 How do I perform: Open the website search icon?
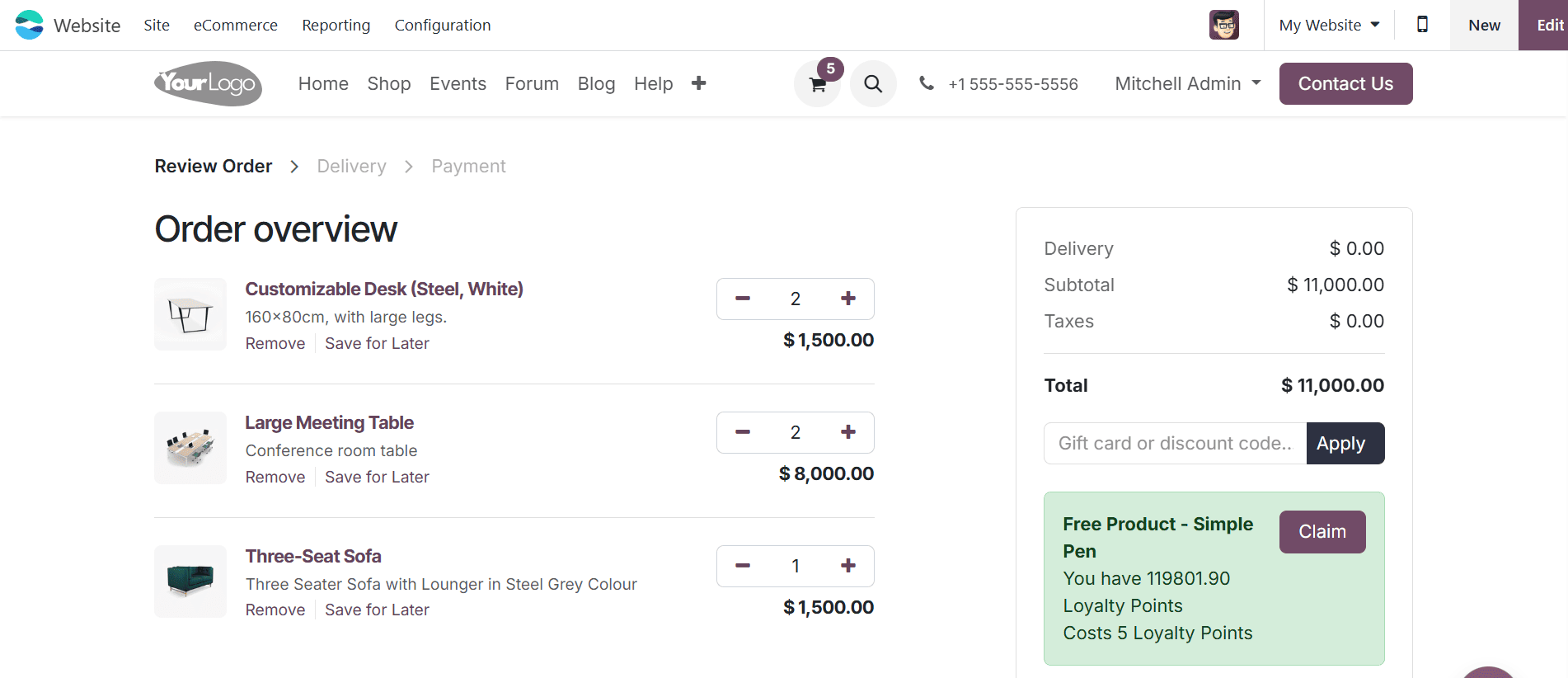(x=873, y=83)
